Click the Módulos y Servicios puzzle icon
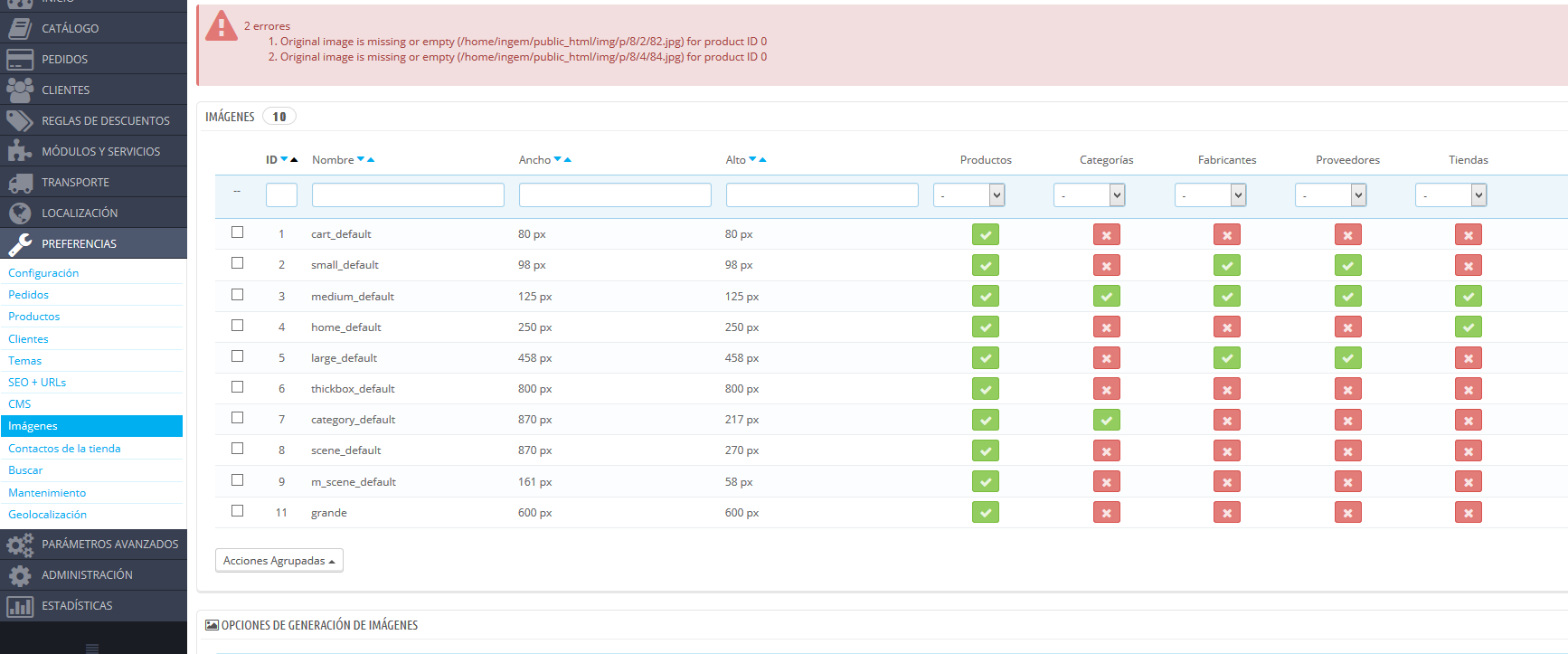This screenshot has height=654, width=1568. [x=20, y=151]
